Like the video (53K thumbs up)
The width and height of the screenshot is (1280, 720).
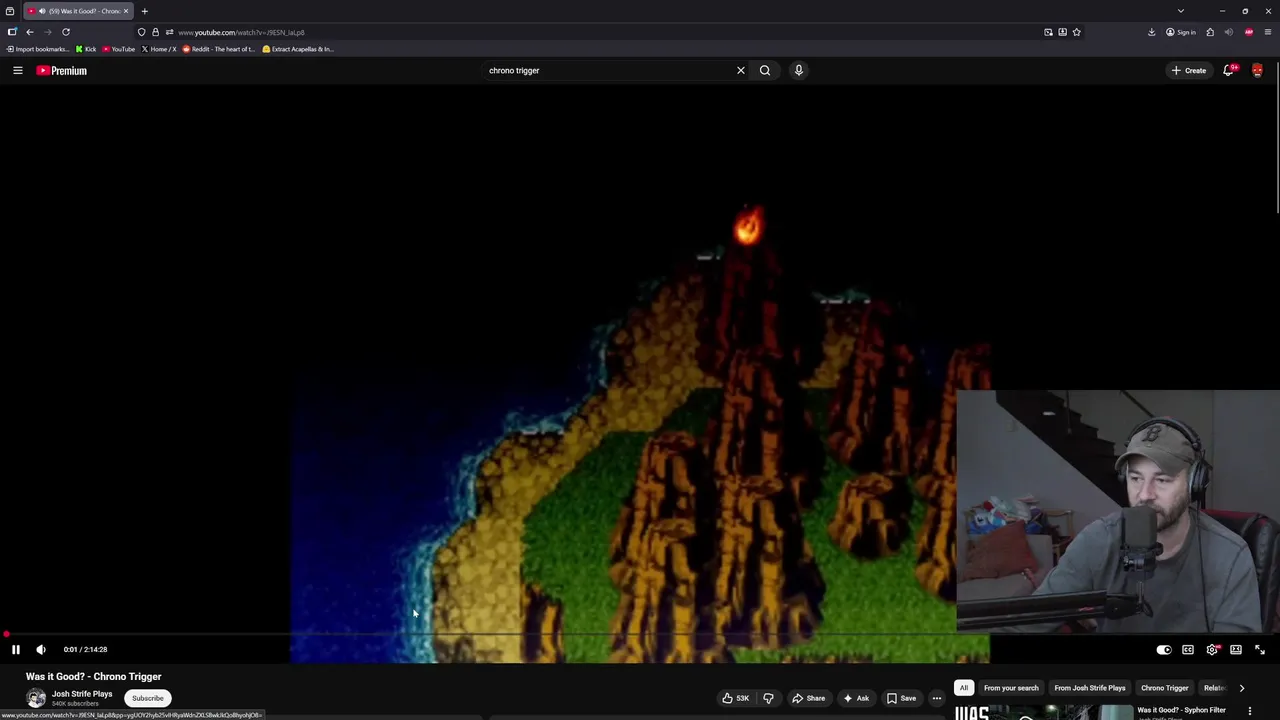click(736, 698)
